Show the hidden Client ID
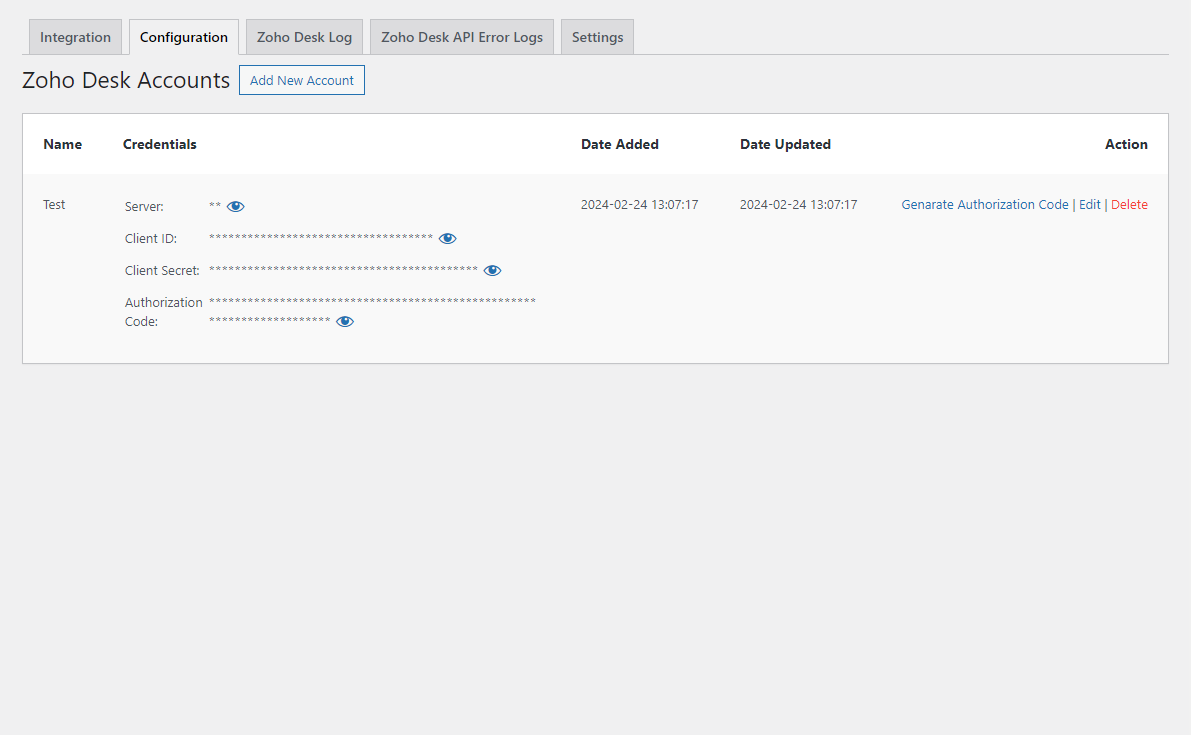 [x=447, y=238]
